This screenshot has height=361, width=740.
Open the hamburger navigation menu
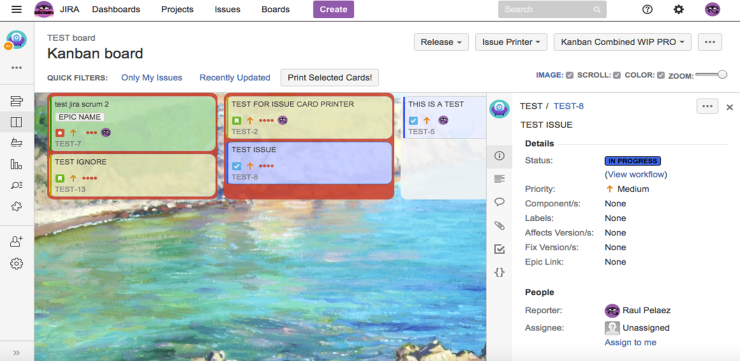click(17, 9)
